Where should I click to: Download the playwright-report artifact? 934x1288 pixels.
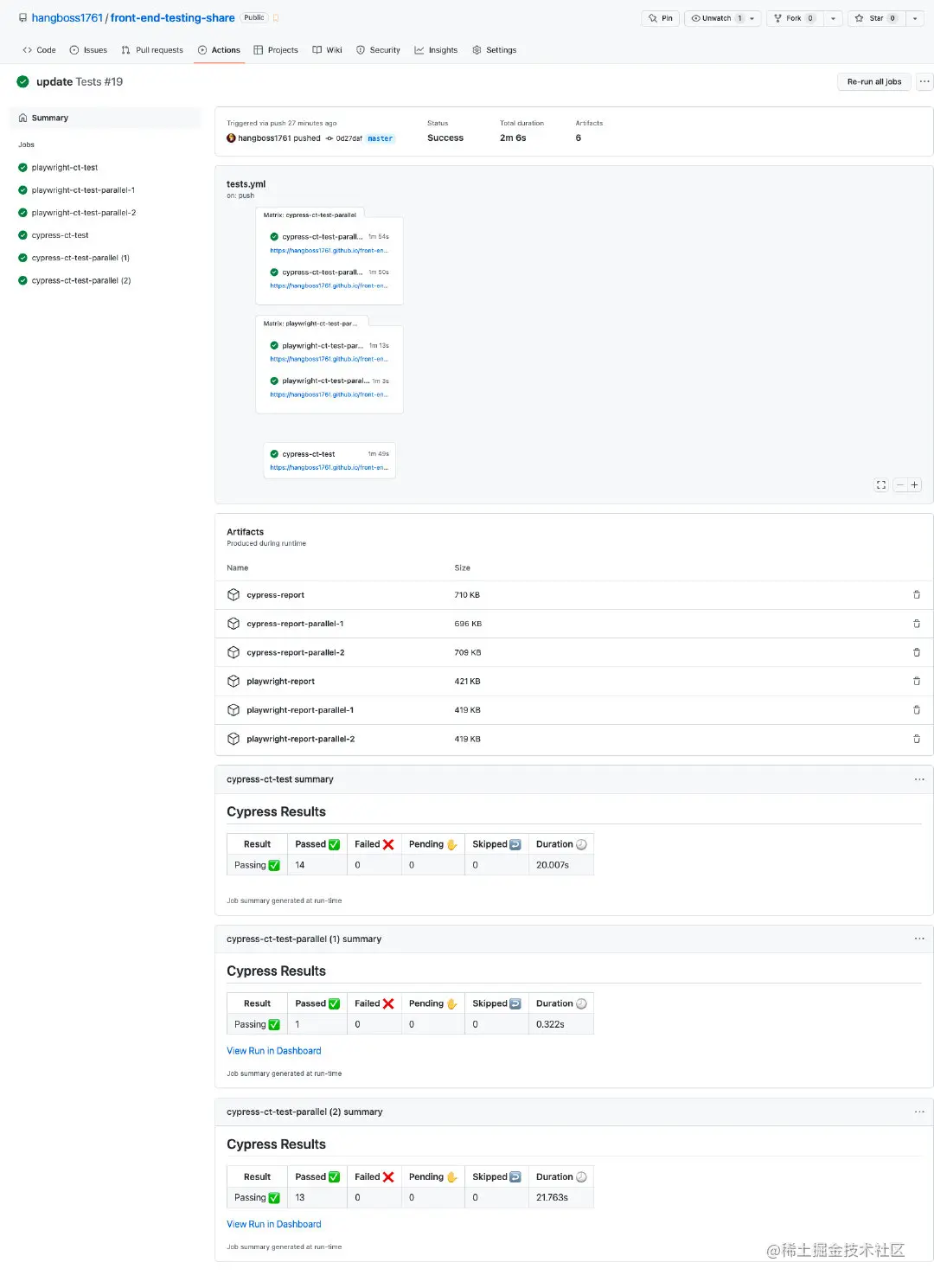[x=280, y=682]
